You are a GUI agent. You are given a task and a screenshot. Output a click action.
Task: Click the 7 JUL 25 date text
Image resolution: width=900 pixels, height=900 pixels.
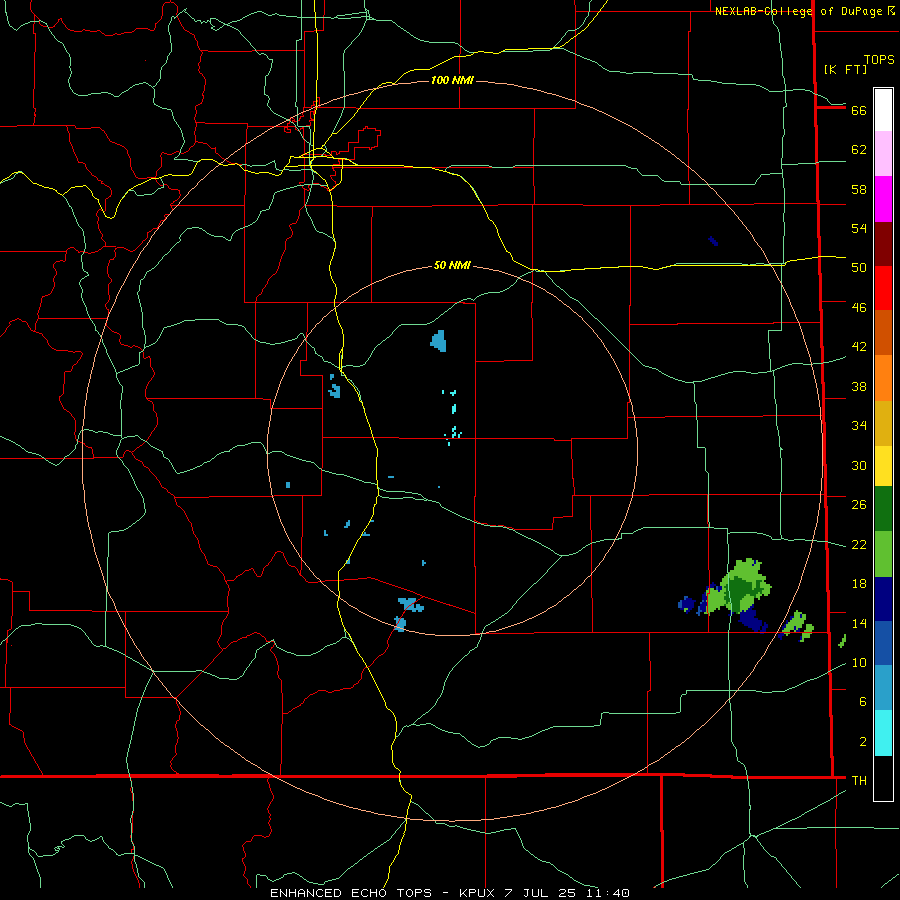click(540, 893)
